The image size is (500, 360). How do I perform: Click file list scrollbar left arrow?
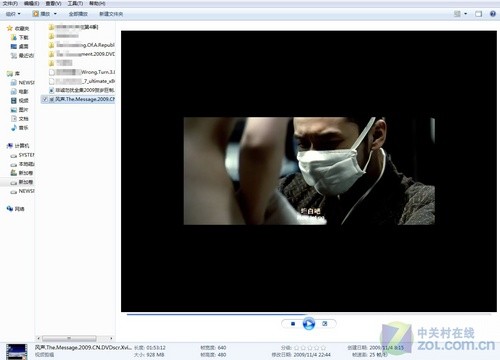[38, 338]
